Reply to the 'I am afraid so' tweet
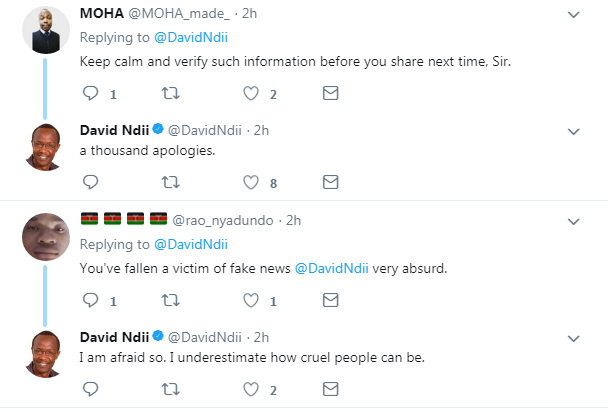The width and height of the screenshot is (608, 412). coord(91,389)
